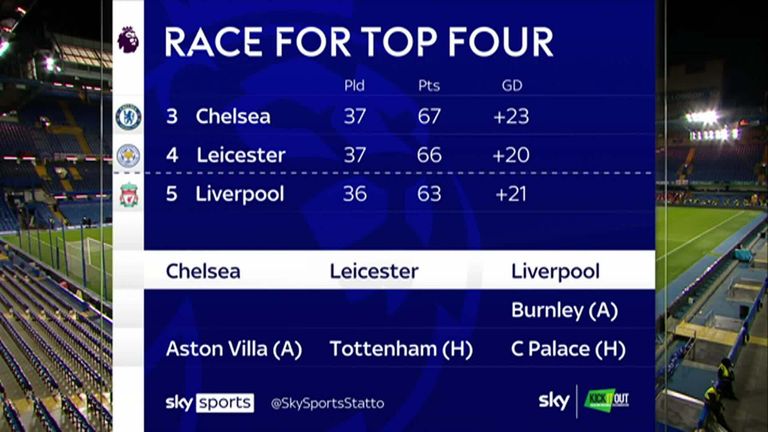768x432 pixels.
Task: Click the Burnley (A) fixture
Action: [564, 311]
